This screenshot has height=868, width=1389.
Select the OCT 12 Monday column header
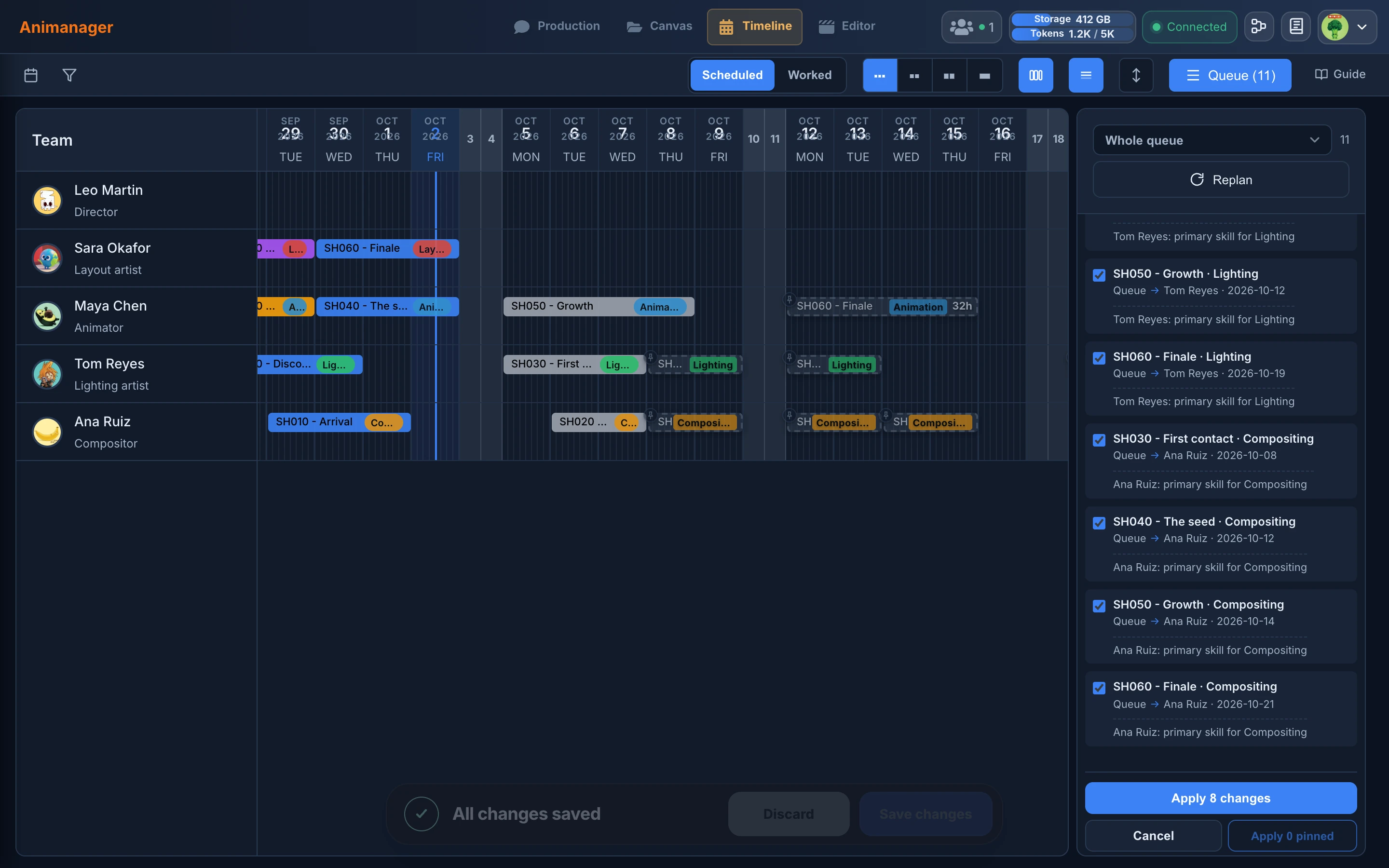click(x=809, y=139)
